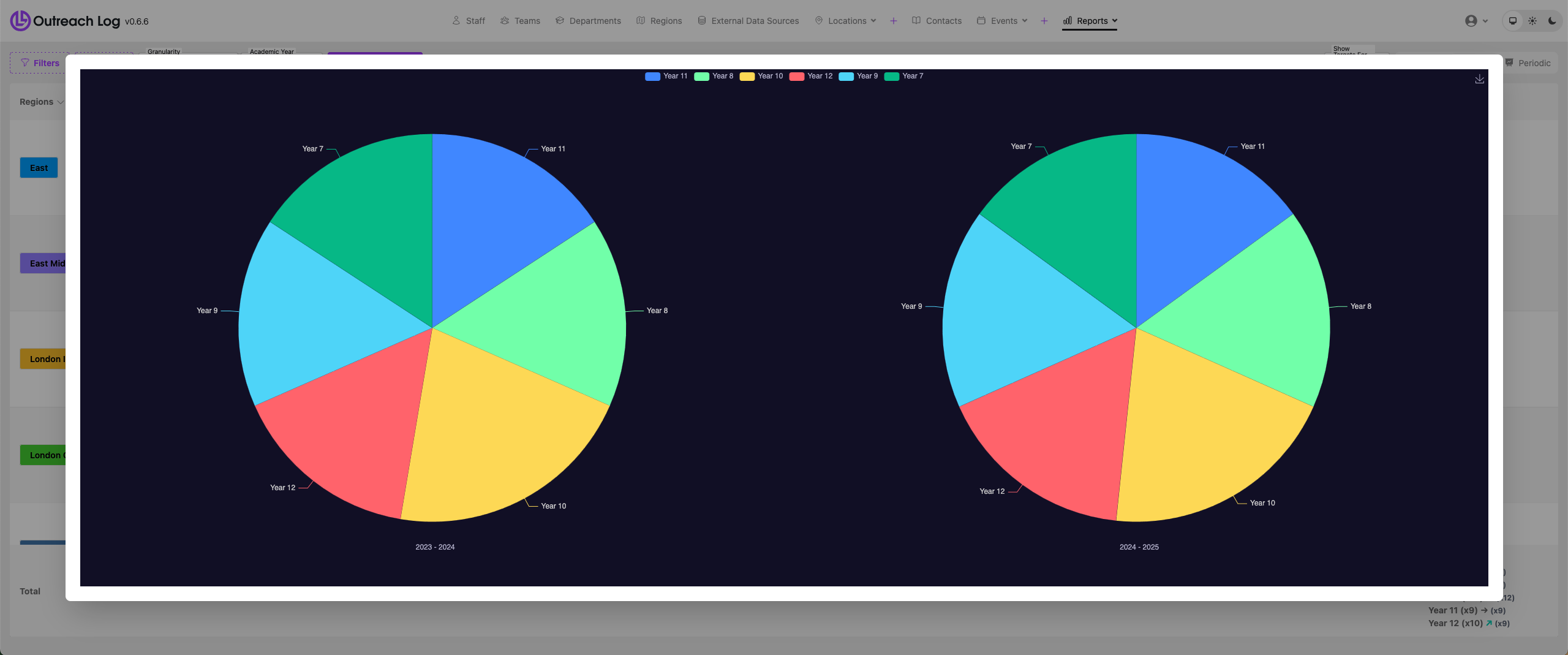The width and height of the screenshot is (1568, 655).
Task: Click the Outreach Log logo
Action: 20,21
